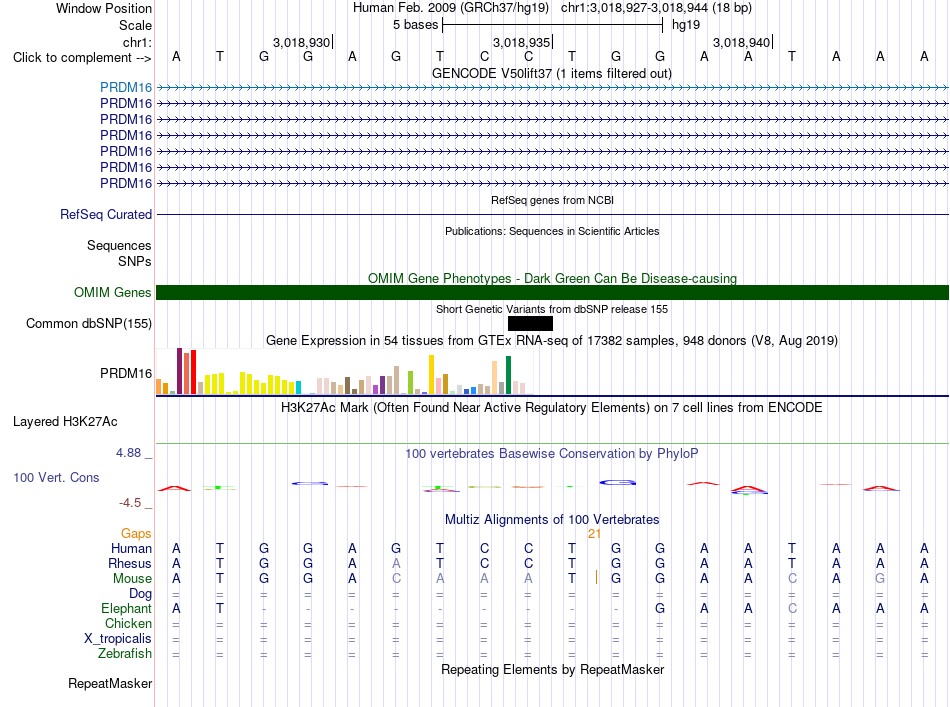This screenshot has width=950, height=707.
Task: Click the '5 bases' scale label
Action: tap(415, 25)
